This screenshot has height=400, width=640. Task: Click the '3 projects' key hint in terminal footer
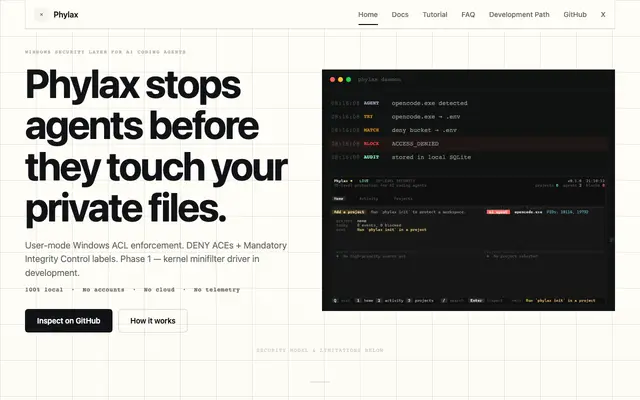pos(420,301)
